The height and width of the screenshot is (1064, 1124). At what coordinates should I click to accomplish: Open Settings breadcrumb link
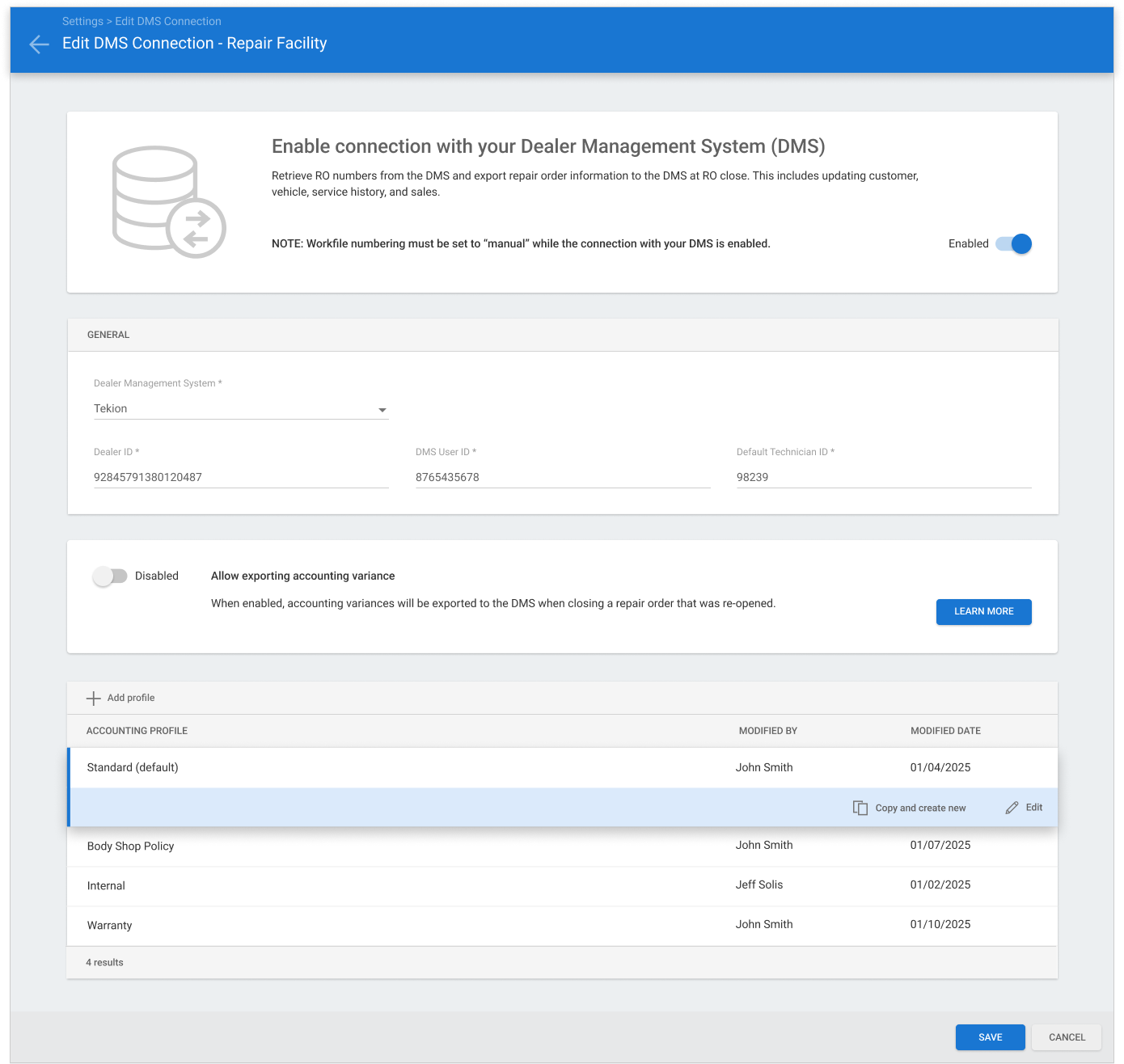click(x=82, y=21)
